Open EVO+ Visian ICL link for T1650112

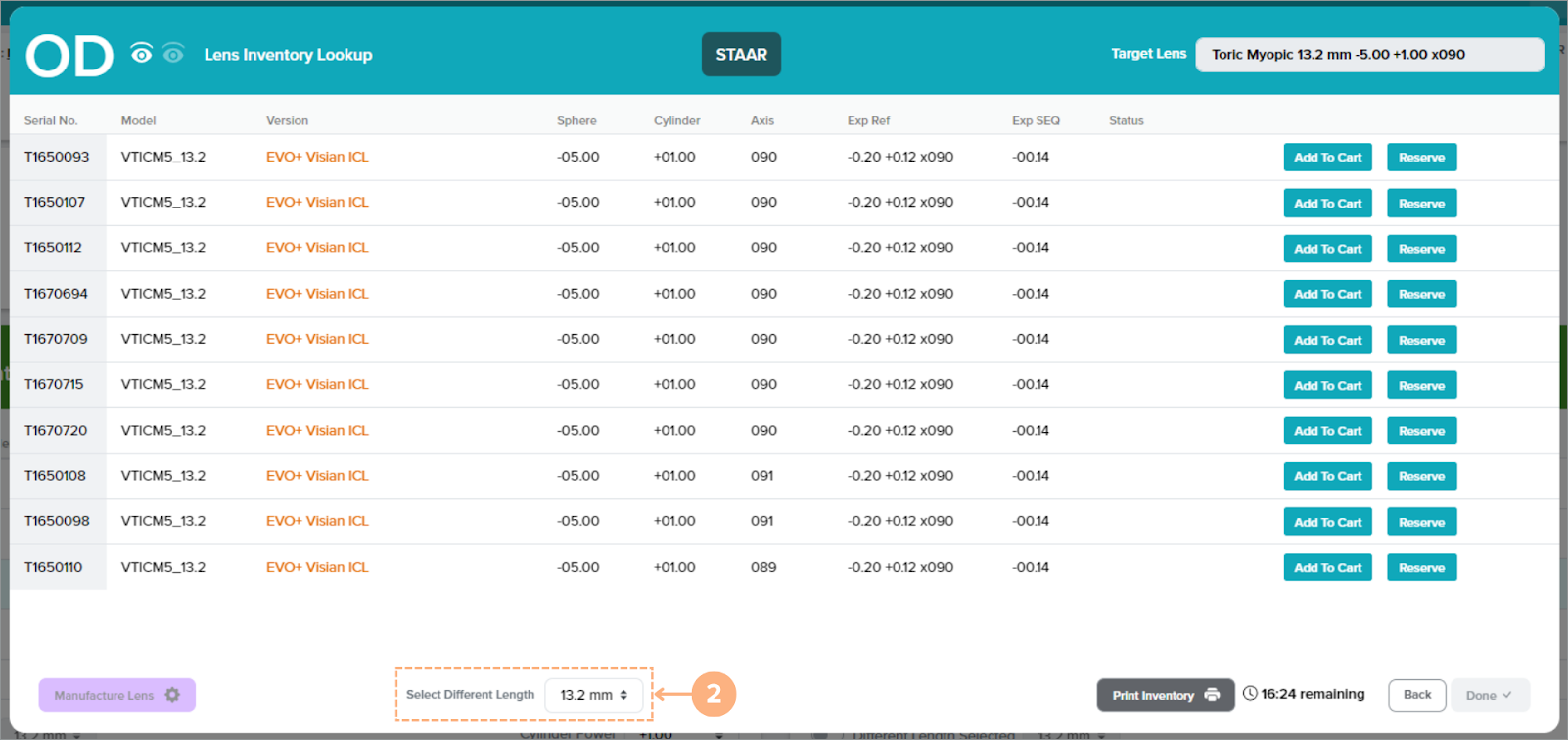click(317, 248)
